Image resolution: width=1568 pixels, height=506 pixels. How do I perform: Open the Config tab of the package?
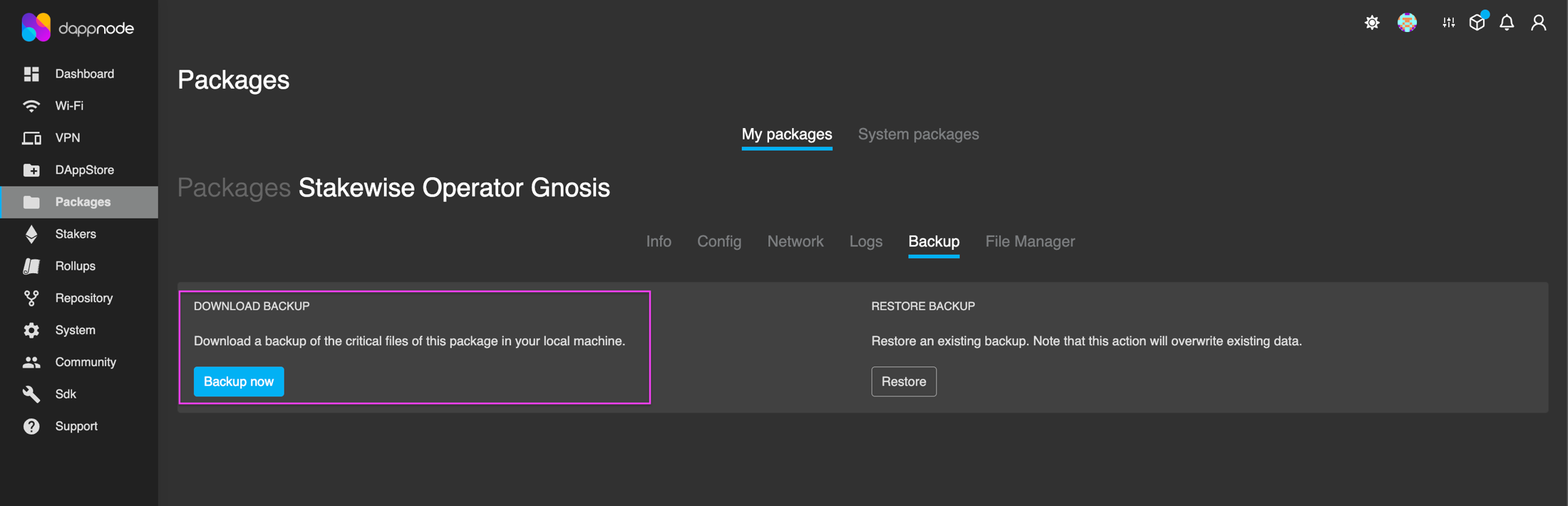719,242
